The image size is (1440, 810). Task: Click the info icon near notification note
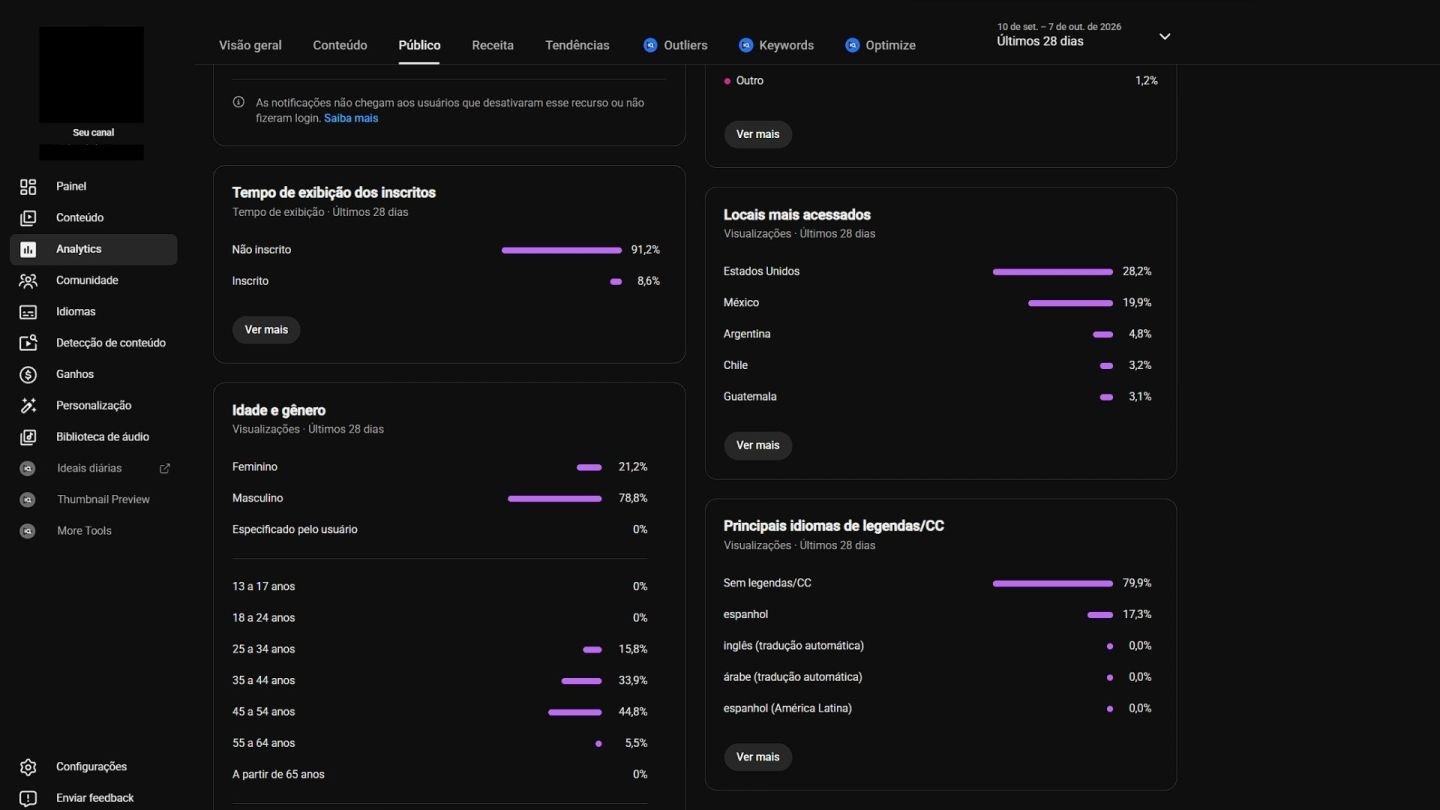(x=238, y=102)
